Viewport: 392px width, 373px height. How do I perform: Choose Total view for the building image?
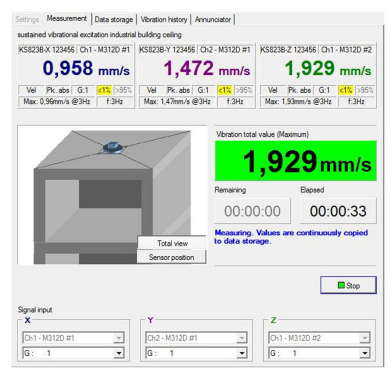(172, 243)
